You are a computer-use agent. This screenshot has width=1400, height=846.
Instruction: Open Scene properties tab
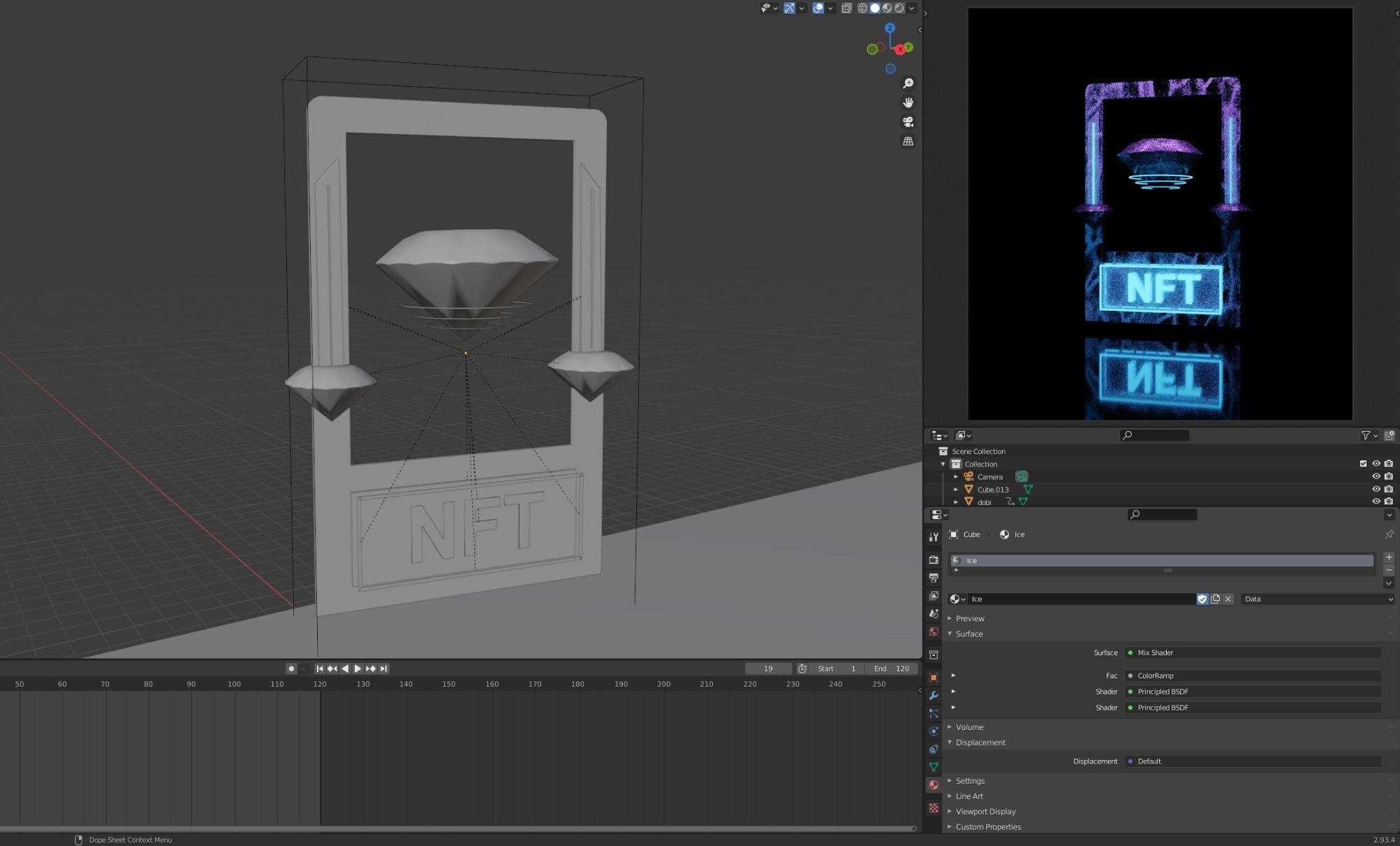coord(934,613)
